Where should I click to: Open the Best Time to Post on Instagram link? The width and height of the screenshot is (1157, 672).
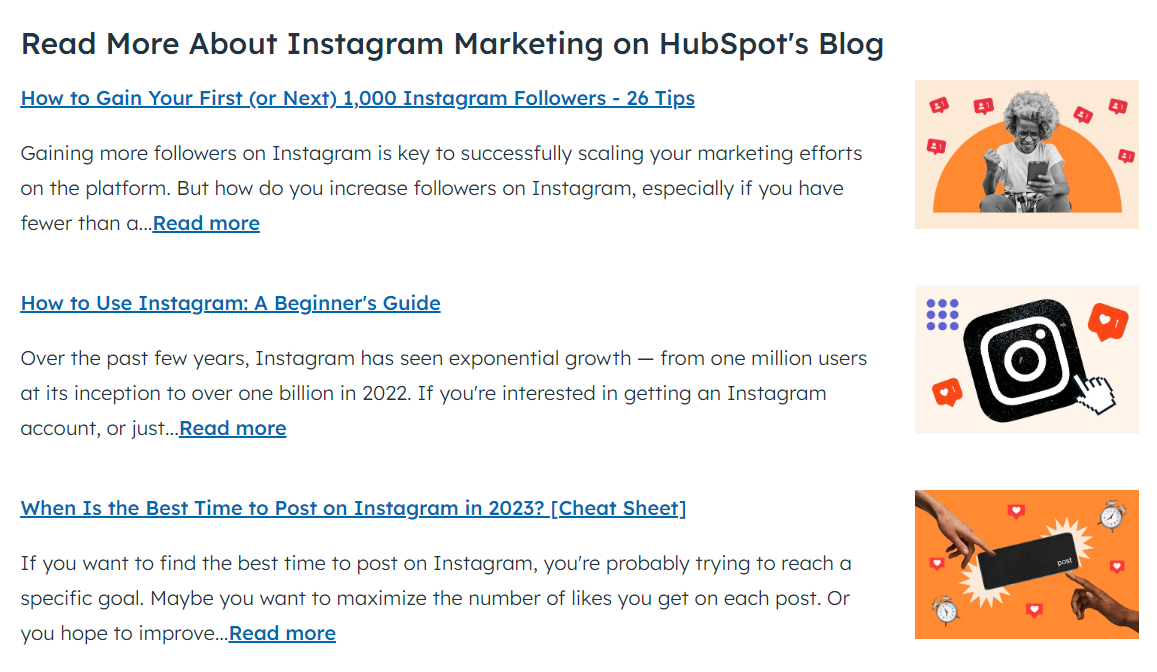[x=353, y=508]
